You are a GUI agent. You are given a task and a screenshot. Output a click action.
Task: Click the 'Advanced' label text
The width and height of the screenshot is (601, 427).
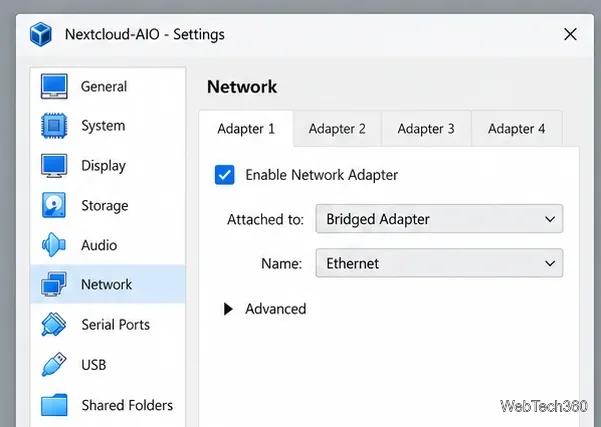pyautogui.click(x=276, y=309)
